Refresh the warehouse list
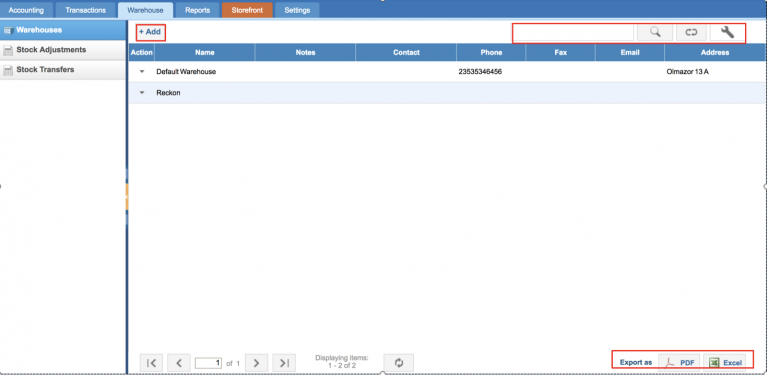The image size is (768, 376). point(399,363)
